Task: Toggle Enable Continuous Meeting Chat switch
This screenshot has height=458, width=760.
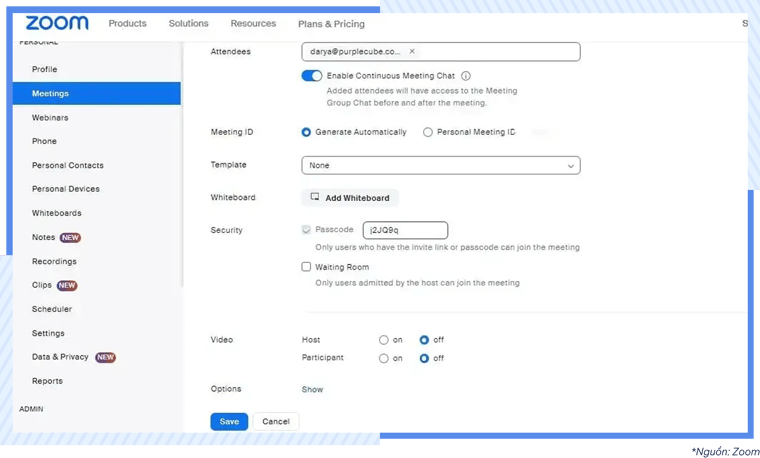Action: click(312, 76)
